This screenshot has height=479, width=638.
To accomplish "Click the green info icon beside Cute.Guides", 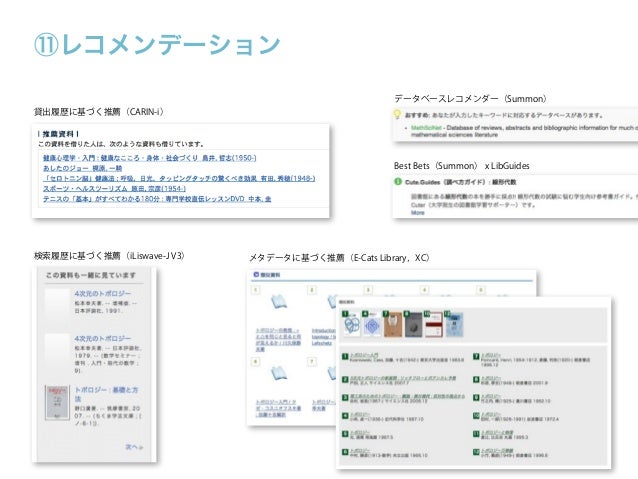I will click(398, 182).
